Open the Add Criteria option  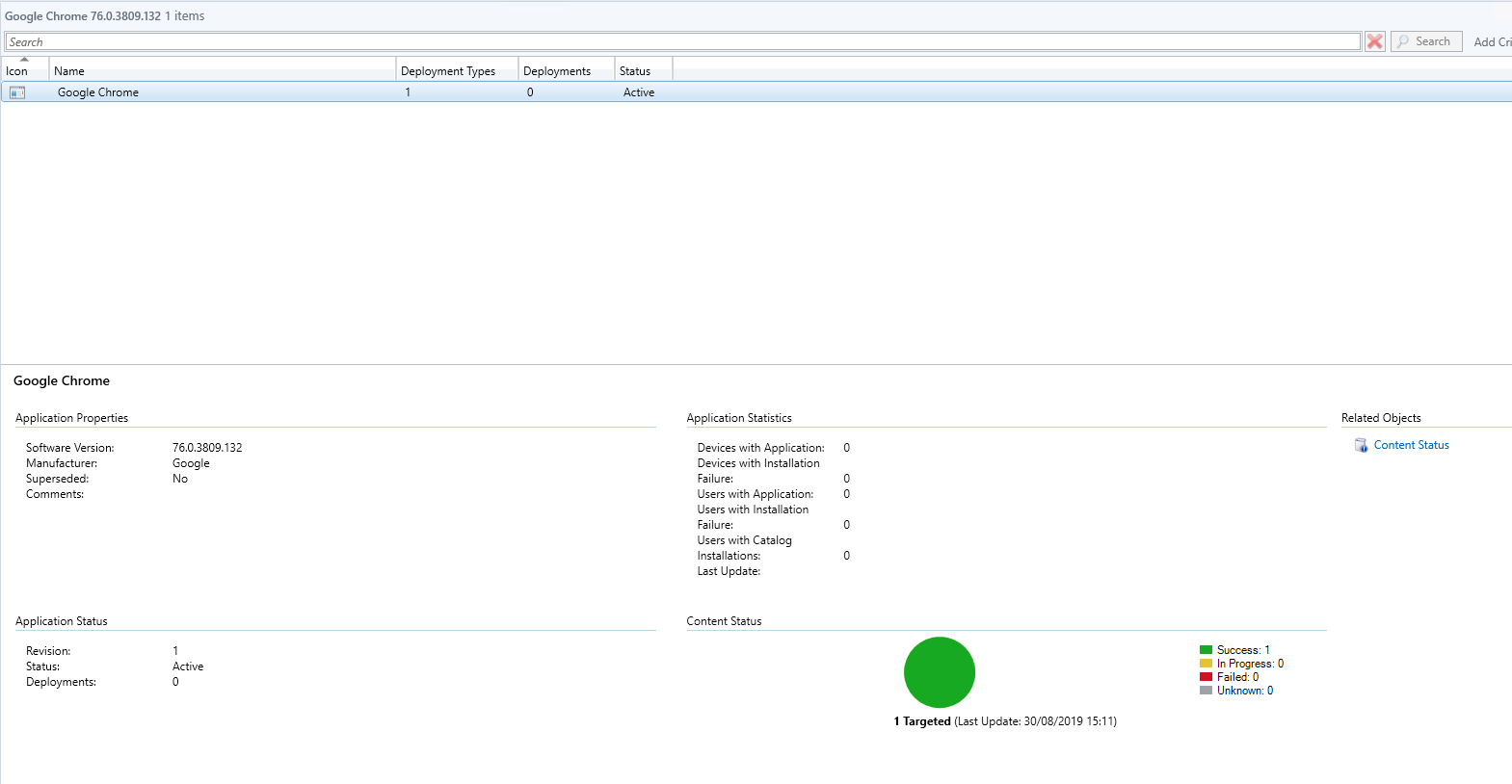(1493, 42)
